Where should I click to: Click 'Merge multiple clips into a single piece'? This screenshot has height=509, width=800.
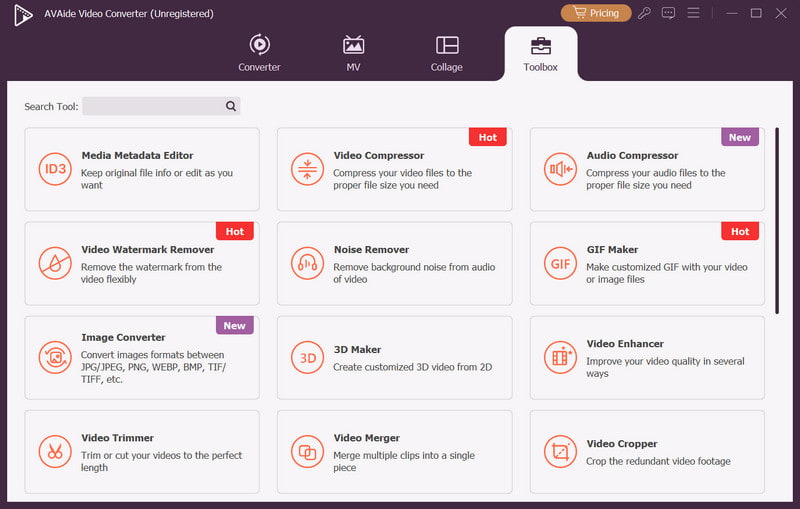click(404, 462)
